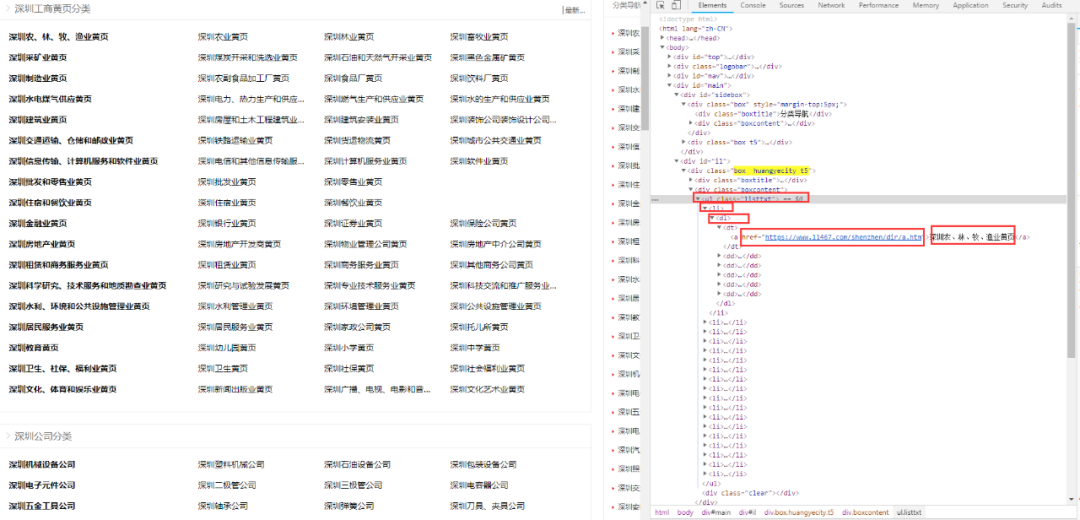Select div#main in the breadcrumb bar

click(716, 512)
